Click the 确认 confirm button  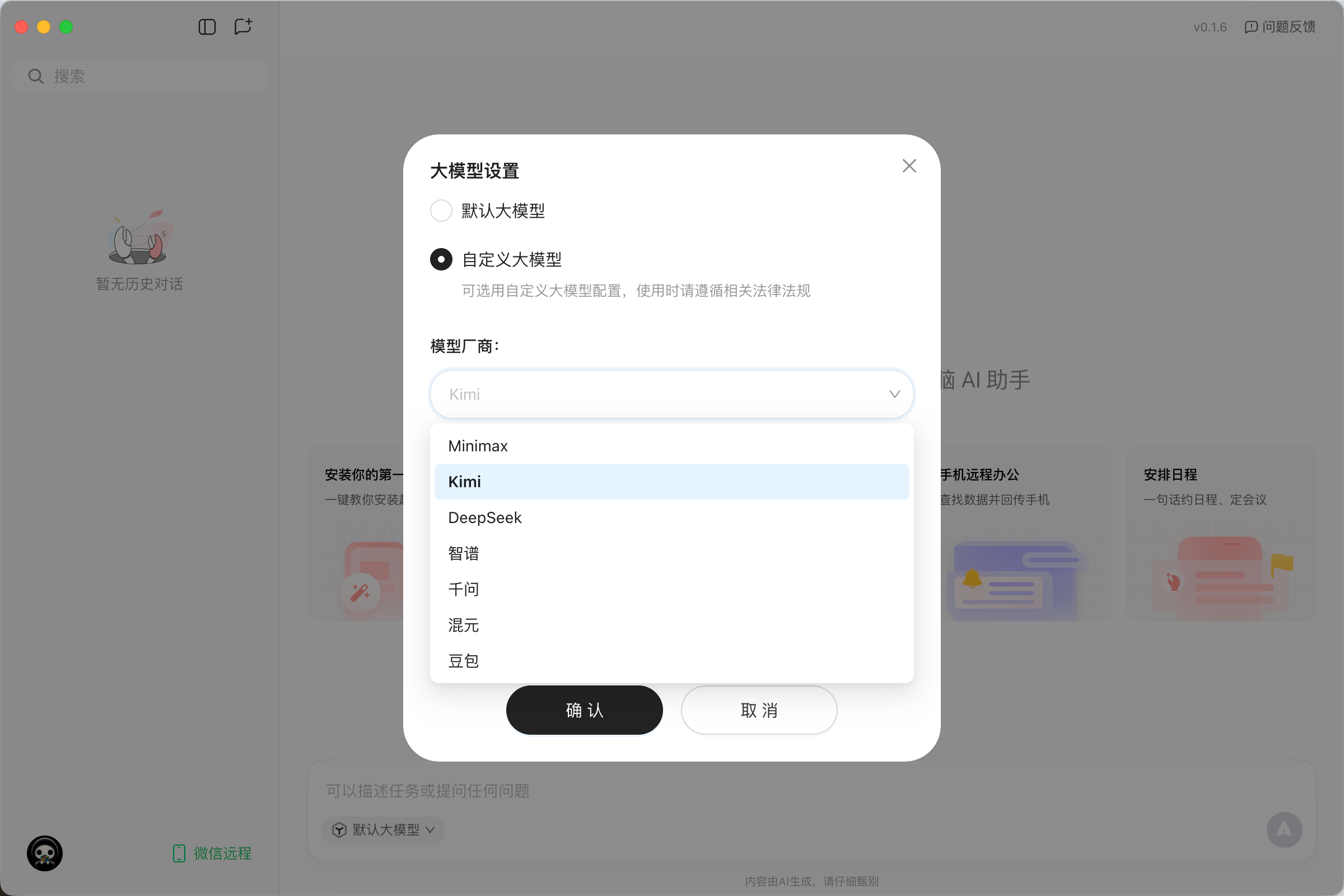pyautogui.click(x=584, y=710)
